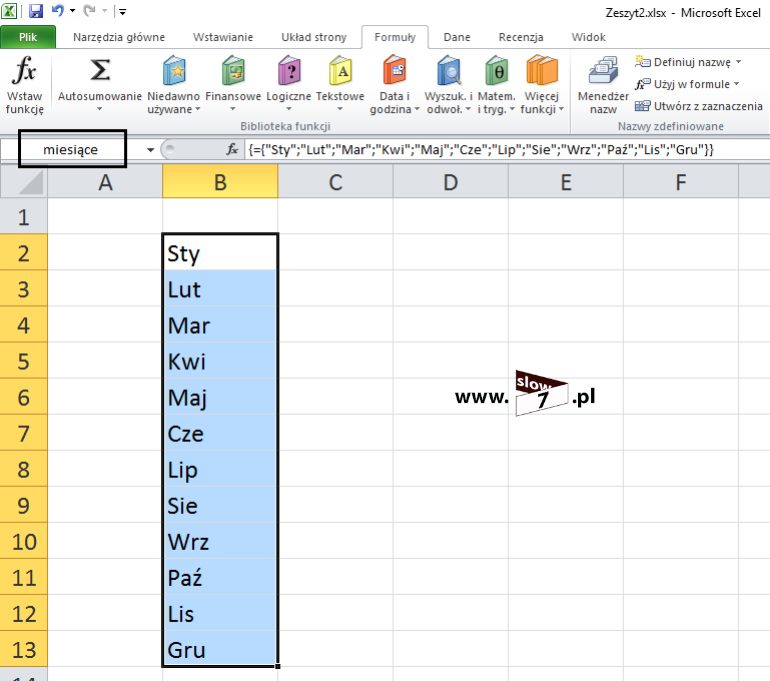Click the miesiące Name Box field

click(70, 149)
